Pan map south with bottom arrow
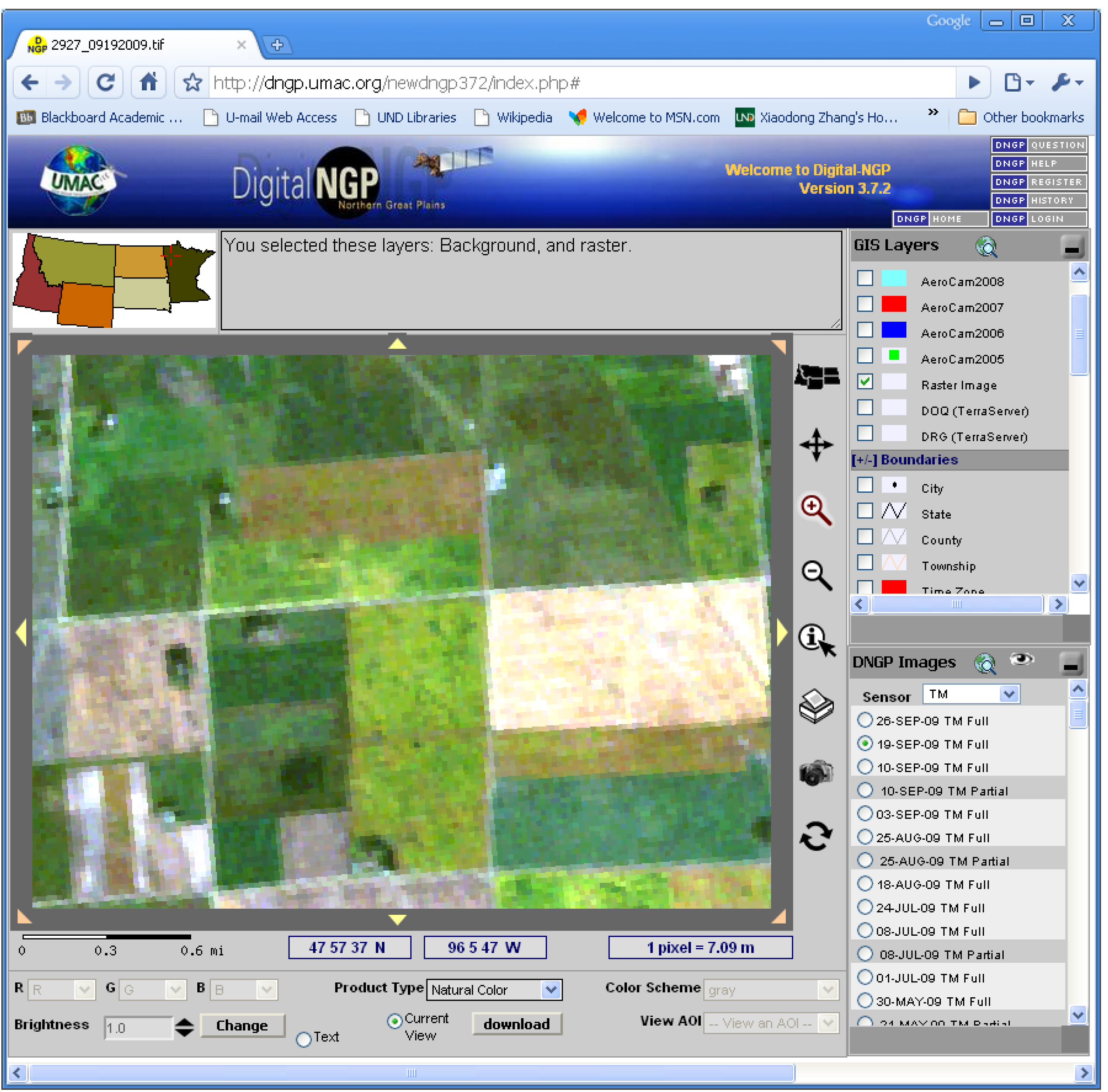 [x=397, y=920]
